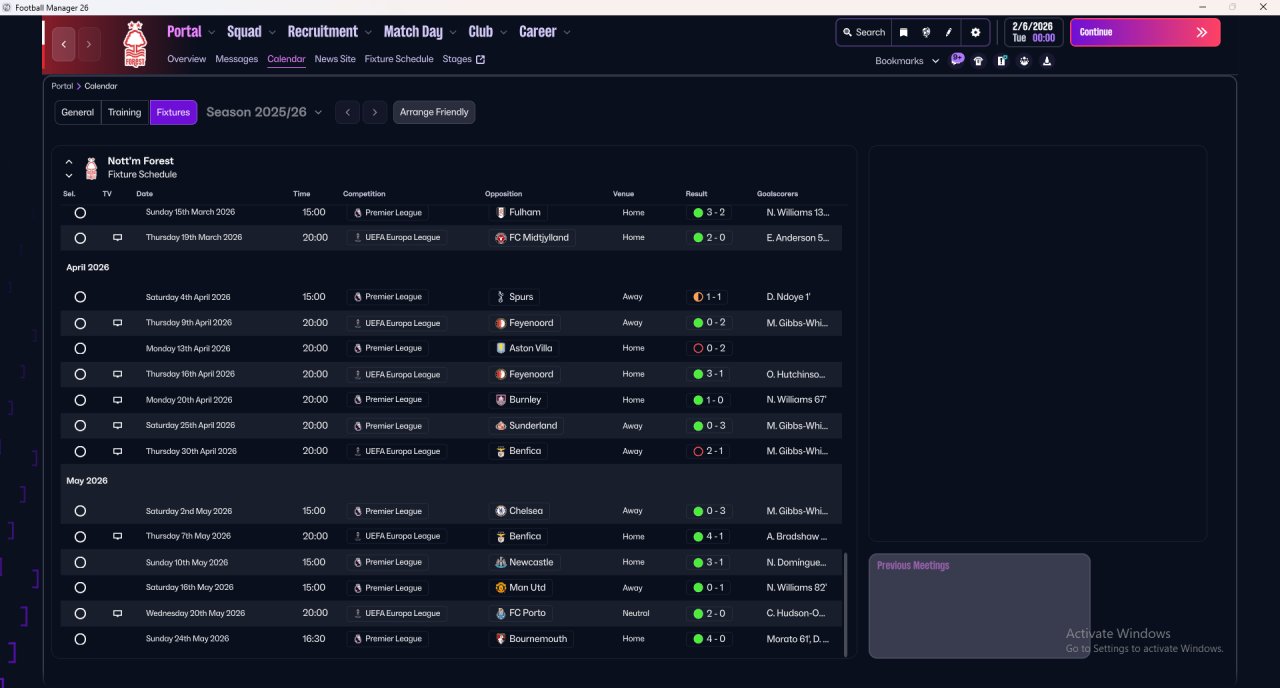The image size is (1280, 688).
Task: Click the Search field in top bar
Action: pyautogui.click(x=863, y=32)
